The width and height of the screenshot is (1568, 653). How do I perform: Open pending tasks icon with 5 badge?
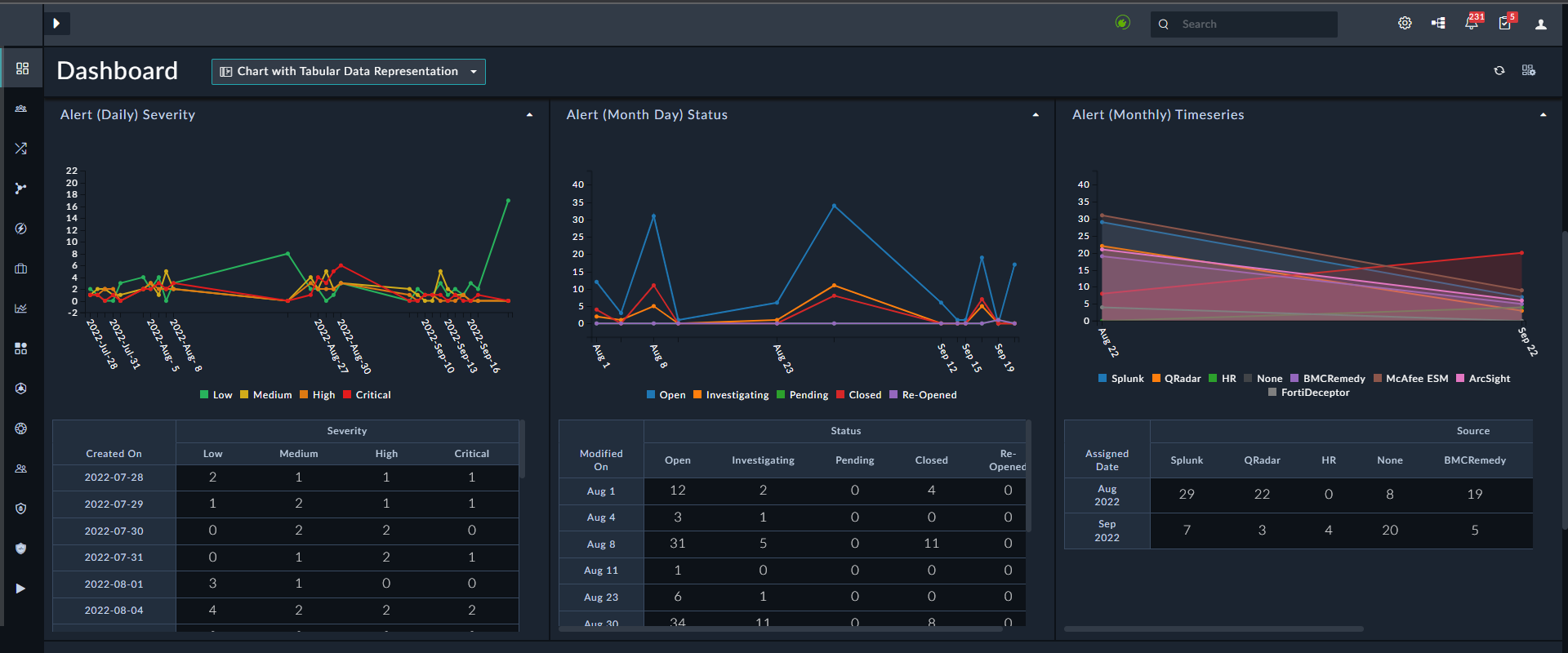coord(1505,24)
